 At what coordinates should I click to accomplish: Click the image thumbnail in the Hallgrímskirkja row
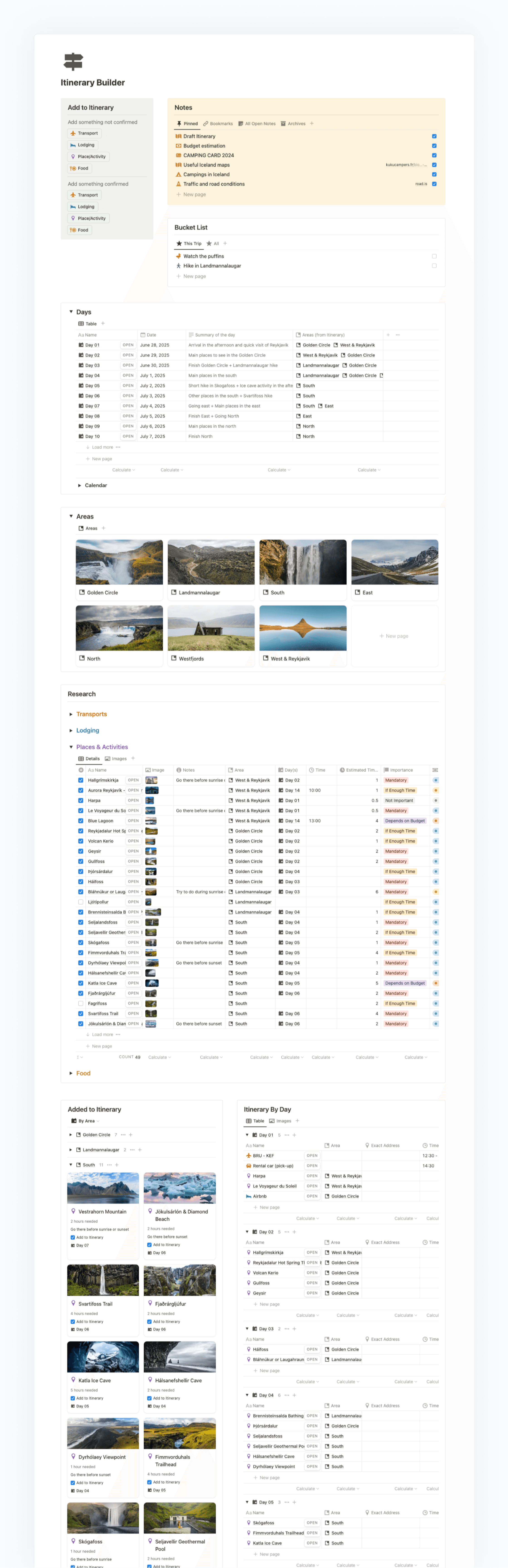152,780
